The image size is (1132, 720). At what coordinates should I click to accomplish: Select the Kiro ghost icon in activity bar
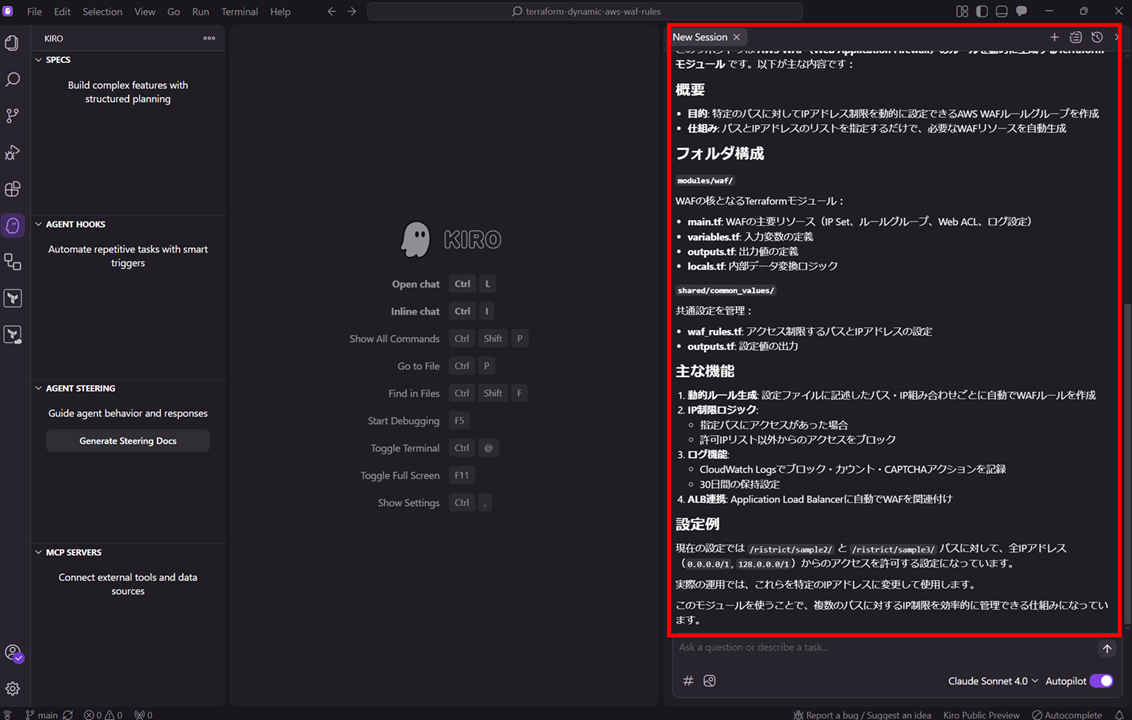point(12,225)
